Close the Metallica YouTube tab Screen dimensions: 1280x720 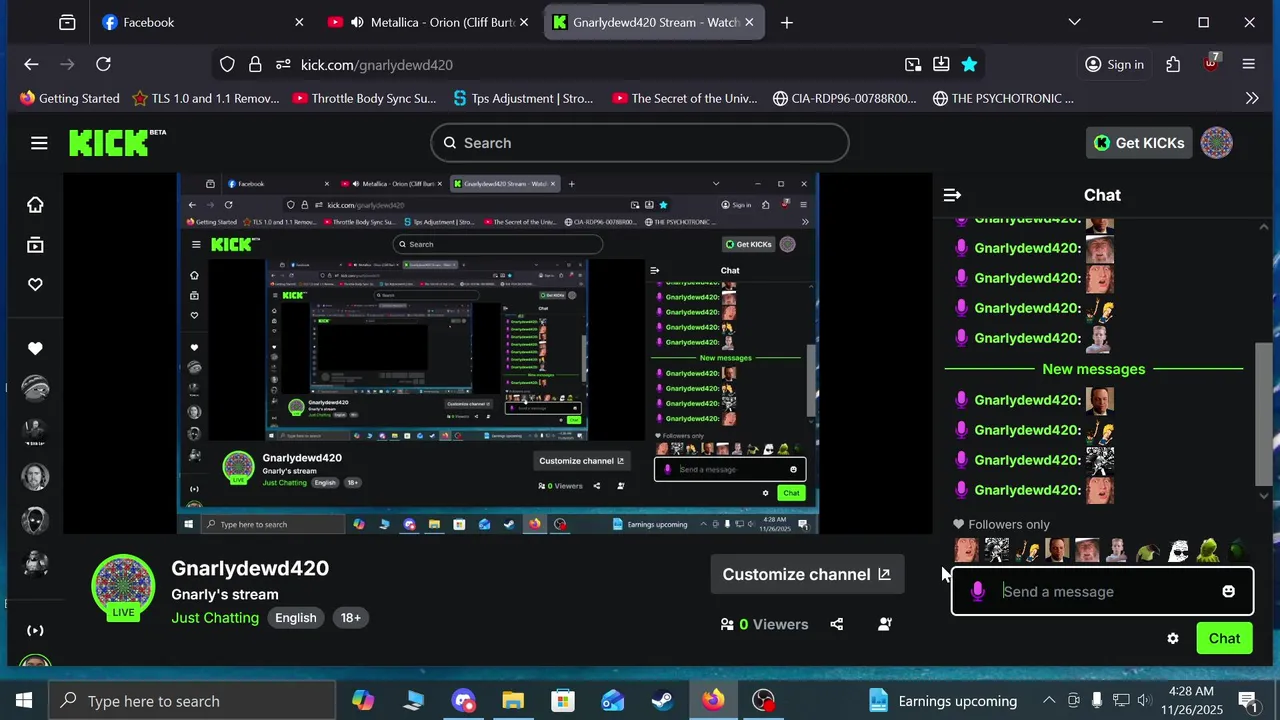[525, 22]
